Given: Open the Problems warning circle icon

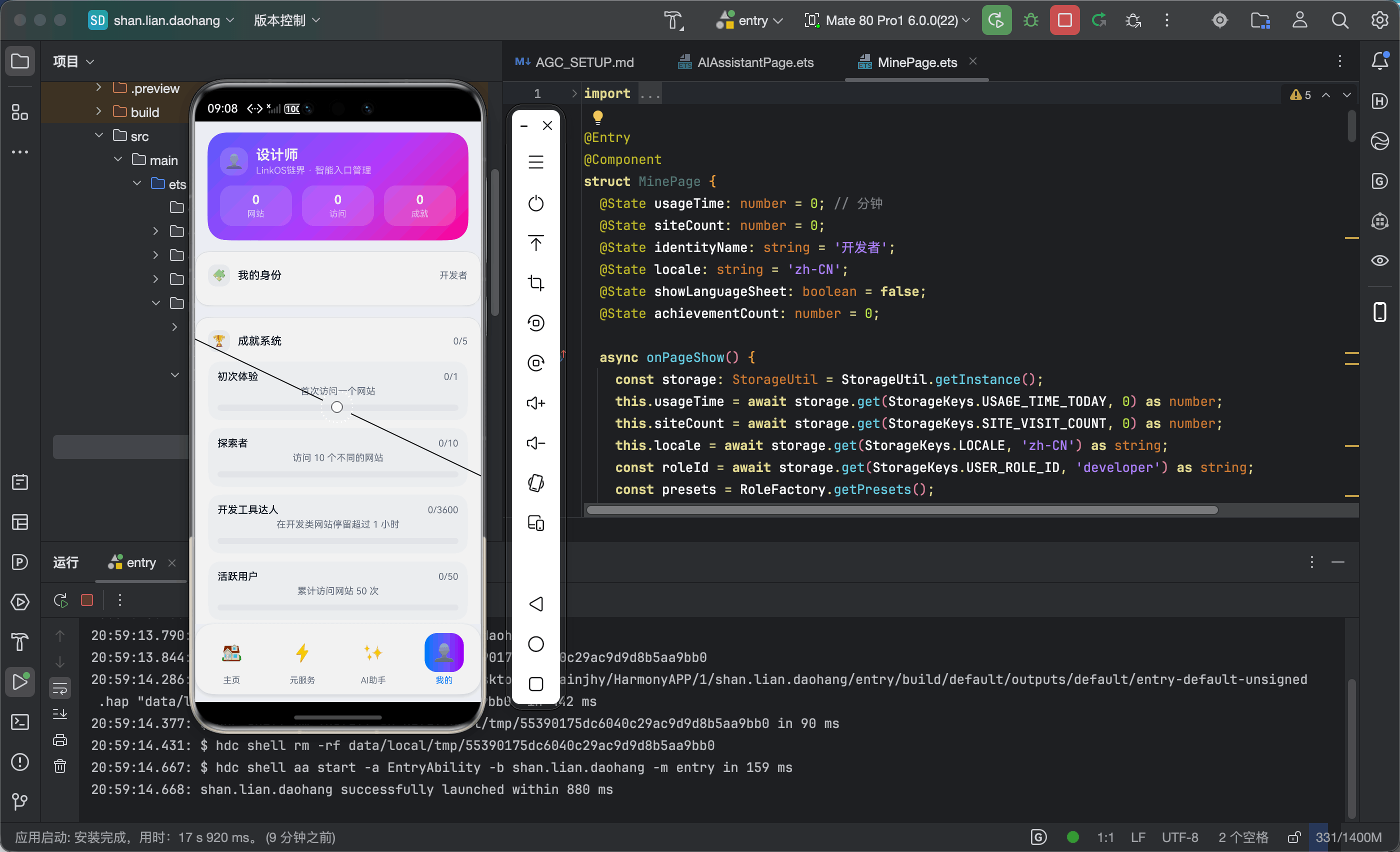Looking at the screenshot, I should [x=20, y=761].
